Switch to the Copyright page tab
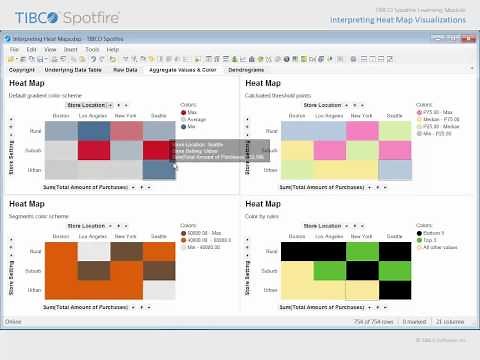 point(22,70)
